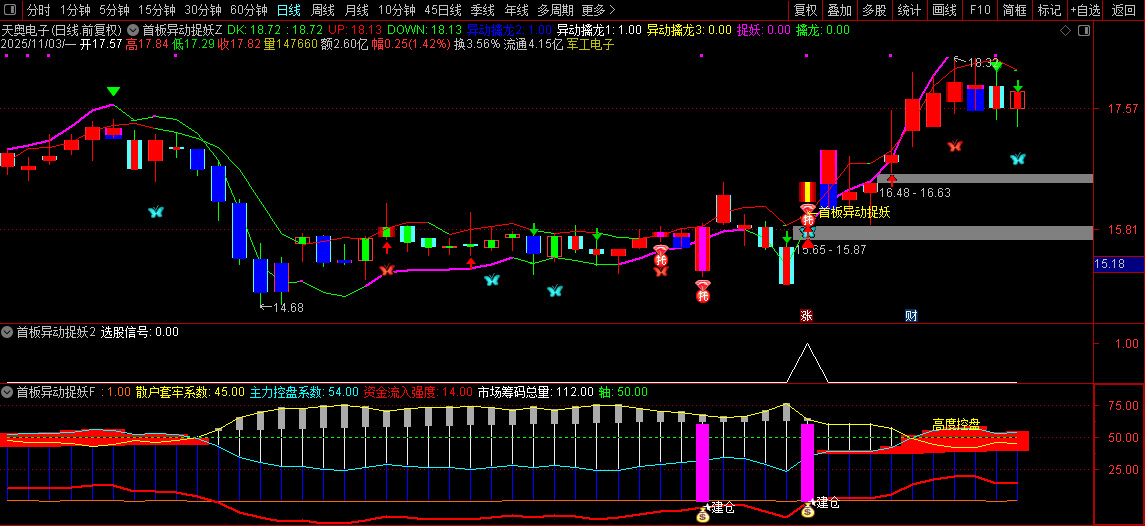Click the red butterfly below the 17.57 line
Screen dimensions: 1145x526
pyautogui.click(x=954, y=146)
